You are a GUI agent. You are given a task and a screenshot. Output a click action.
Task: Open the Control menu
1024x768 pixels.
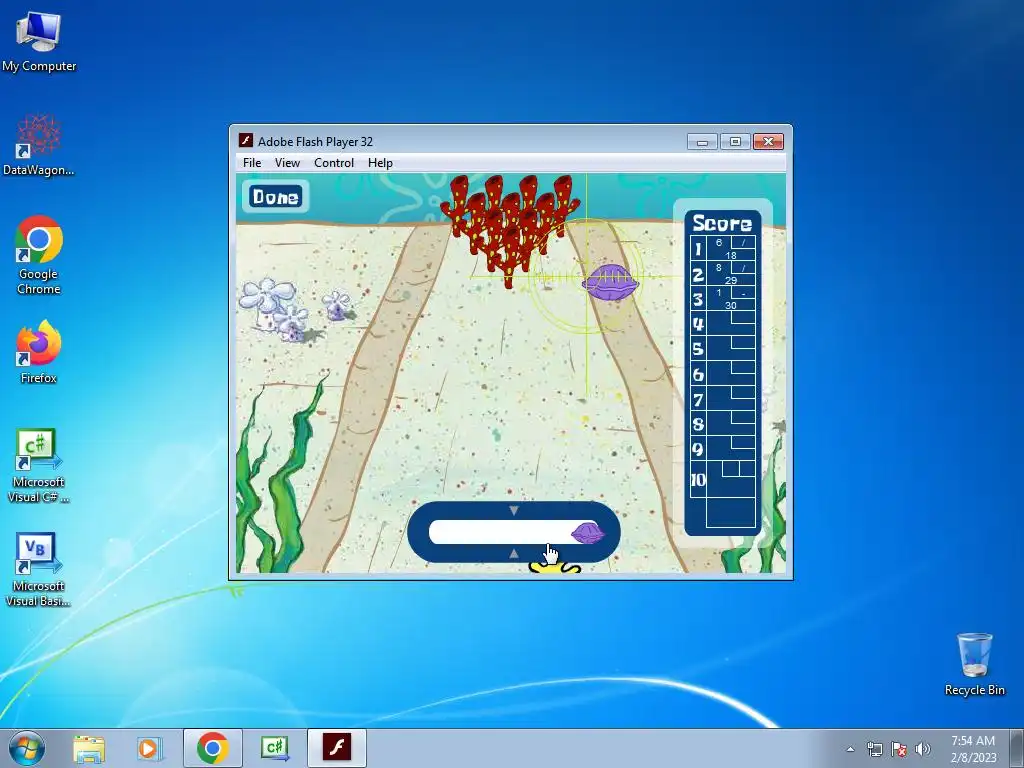(334, 163)
